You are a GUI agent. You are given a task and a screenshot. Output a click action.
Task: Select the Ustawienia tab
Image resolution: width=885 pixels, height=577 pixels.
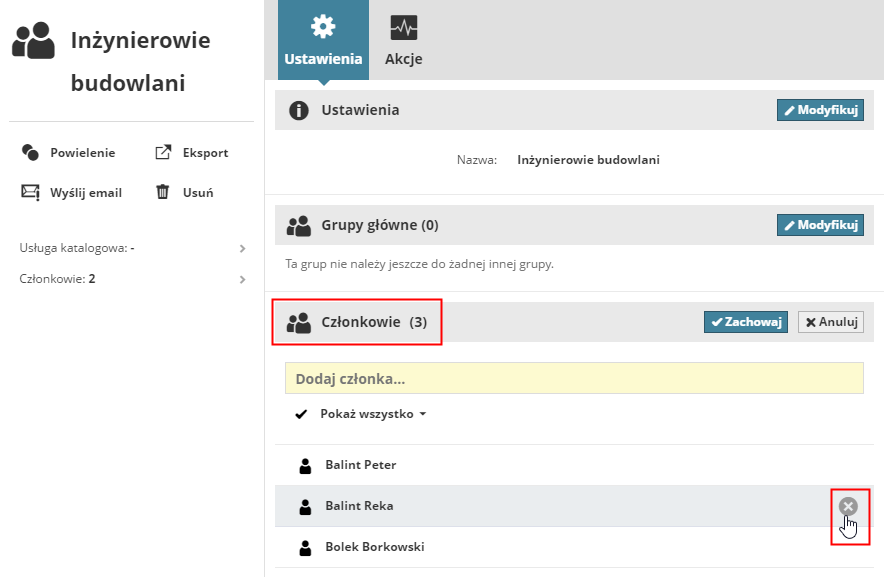(323, 40)
